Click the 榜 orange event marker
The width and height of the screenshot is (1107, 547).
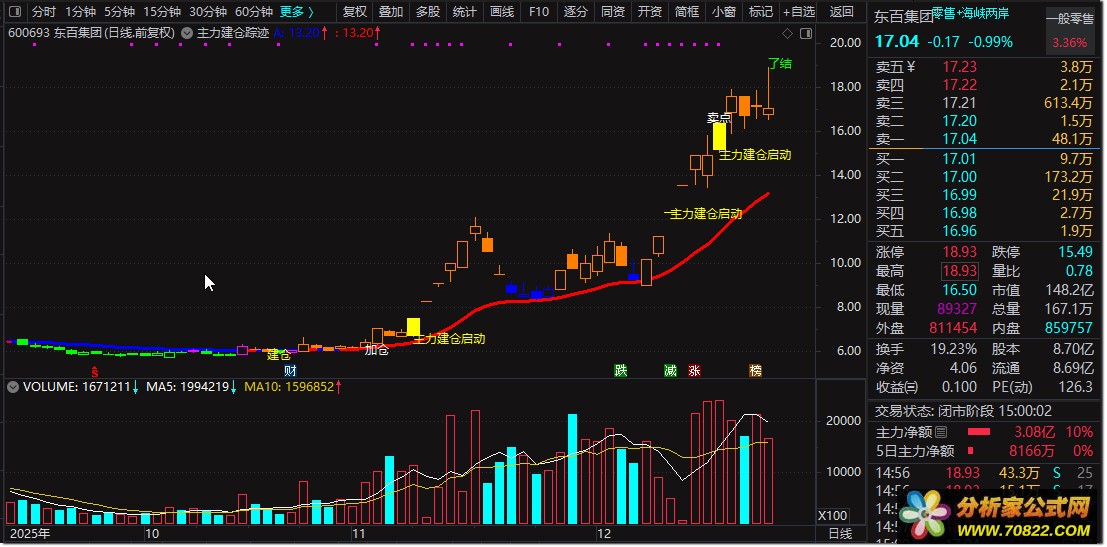tap(755, 371)
